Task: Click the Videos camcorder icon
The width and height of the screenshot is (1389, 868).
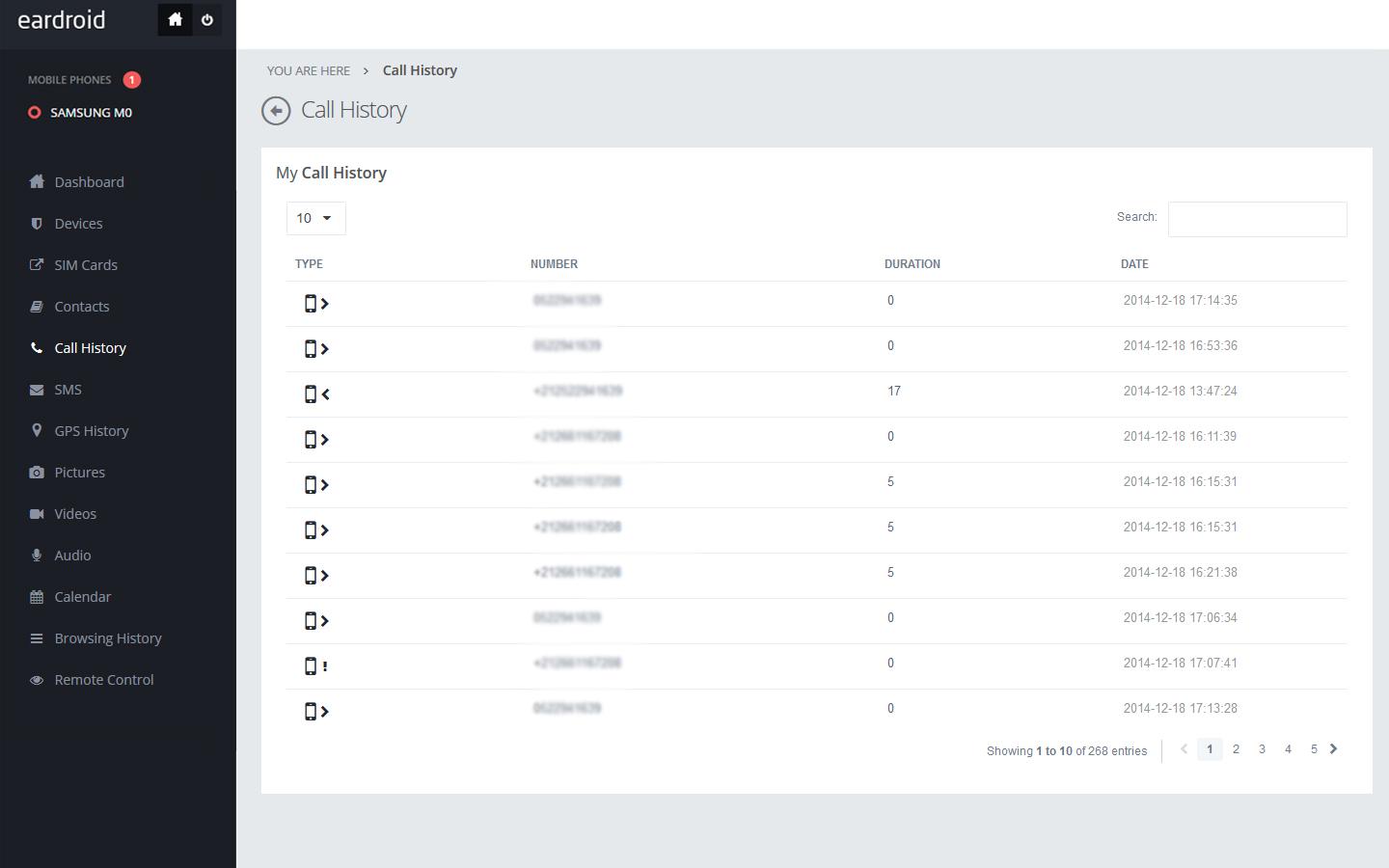Action: click(x=37, y=514)
